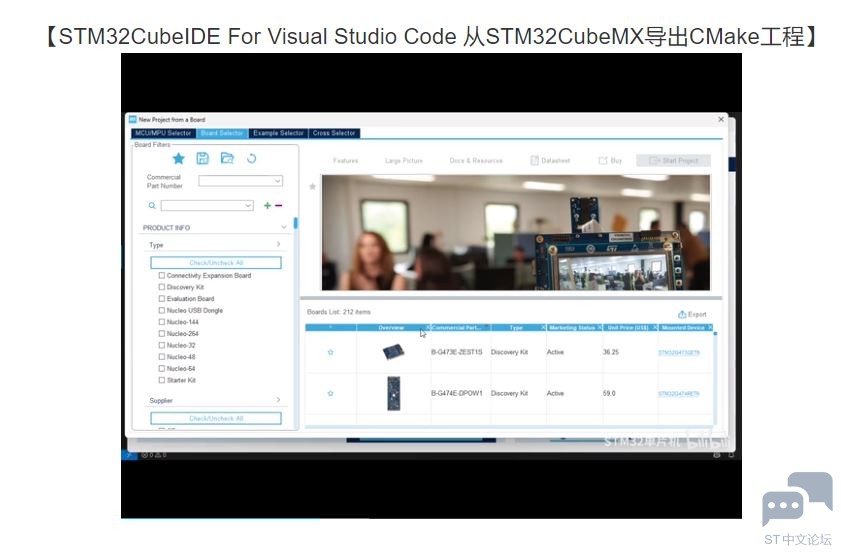Click the 36.25 unit price cell
Screen dimensions: 841x555
[611, 352]
